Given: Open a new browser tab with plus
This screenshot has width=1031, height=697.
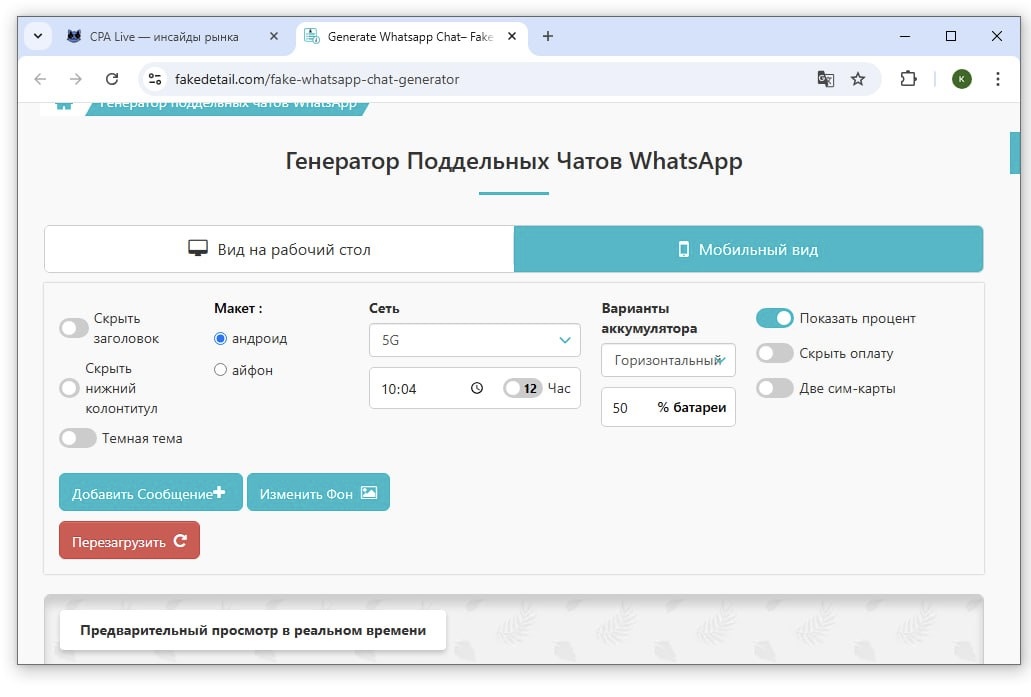Looking at the screenshot, I should point(548,36).
